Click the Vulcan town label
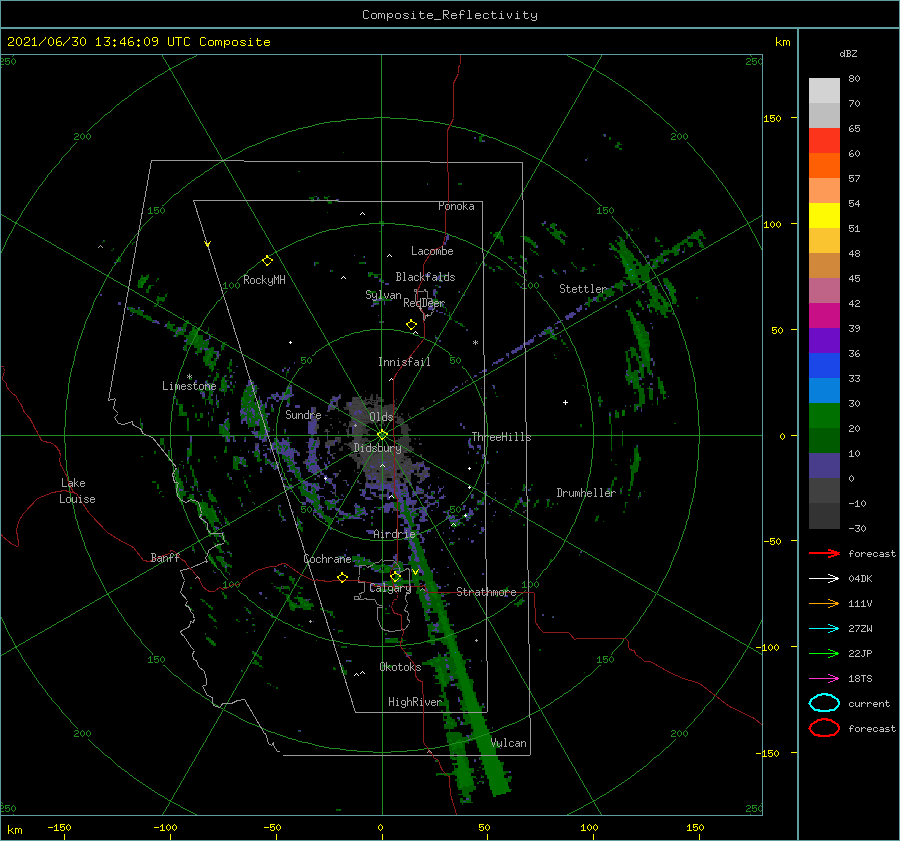The width and height of the screenshot is (900, 841). pyautogui.click(x=509, y=743)
